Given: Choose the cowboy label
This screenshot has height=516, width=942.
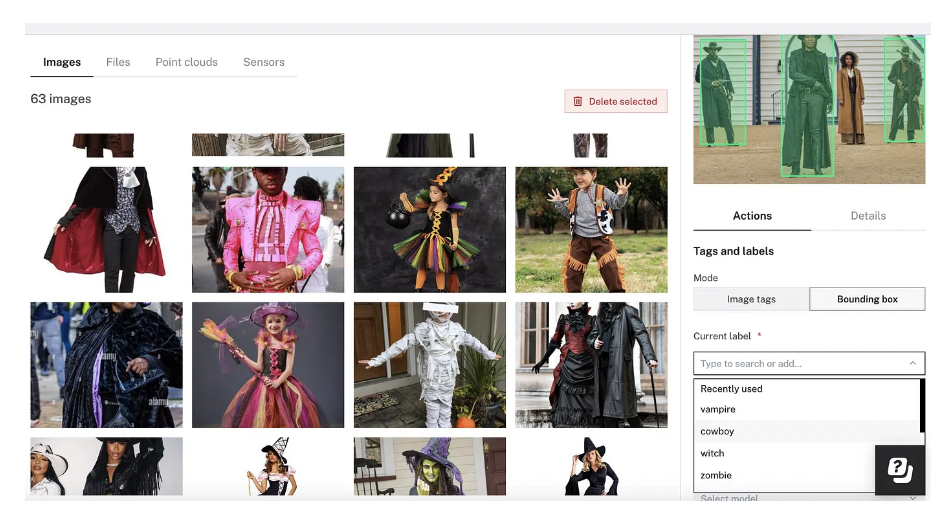Looking at the screenshot, I should [x=807, y=431].
